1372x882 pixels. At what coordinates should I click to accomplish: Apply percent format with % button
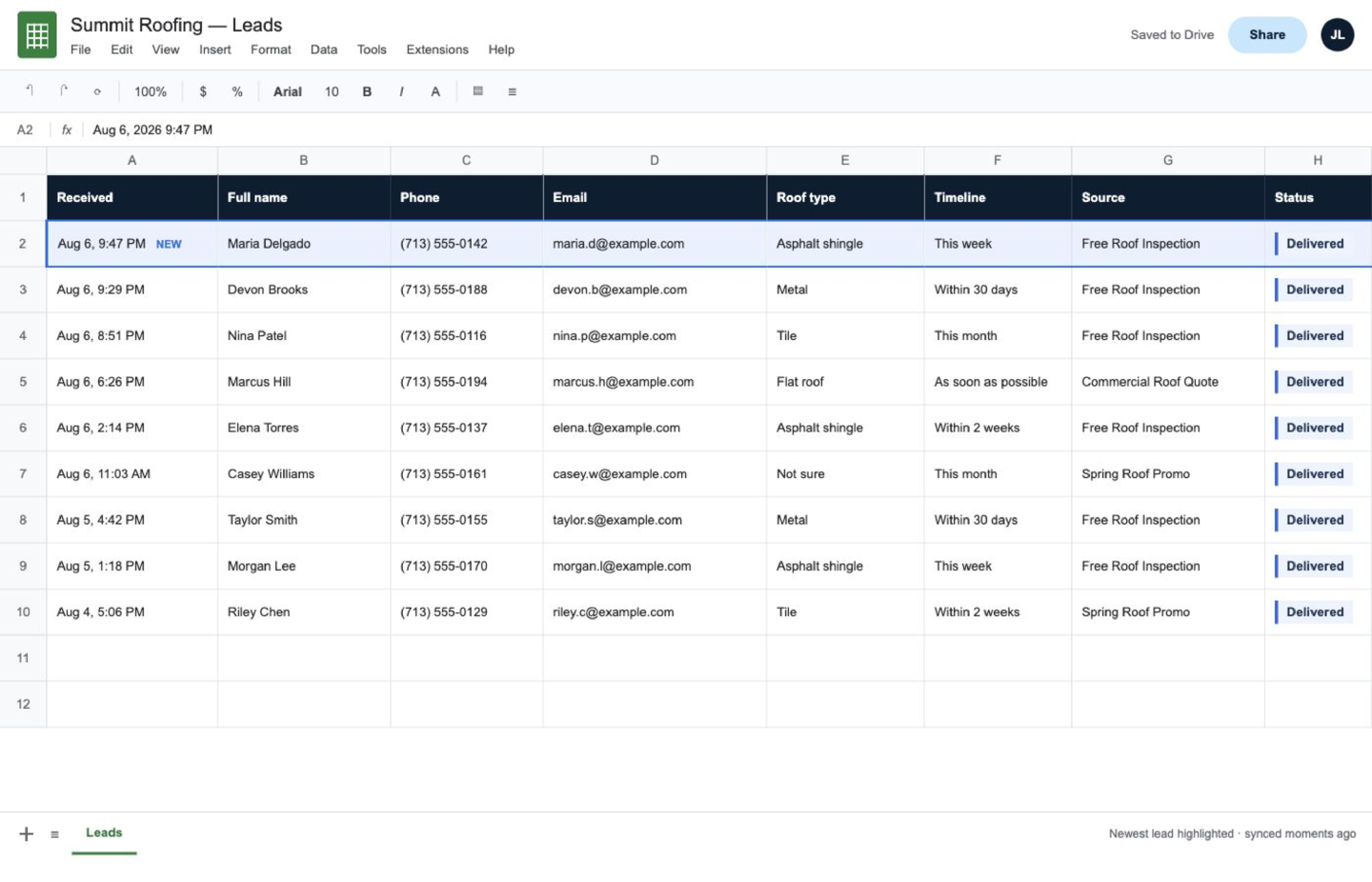tap(237, 91)
